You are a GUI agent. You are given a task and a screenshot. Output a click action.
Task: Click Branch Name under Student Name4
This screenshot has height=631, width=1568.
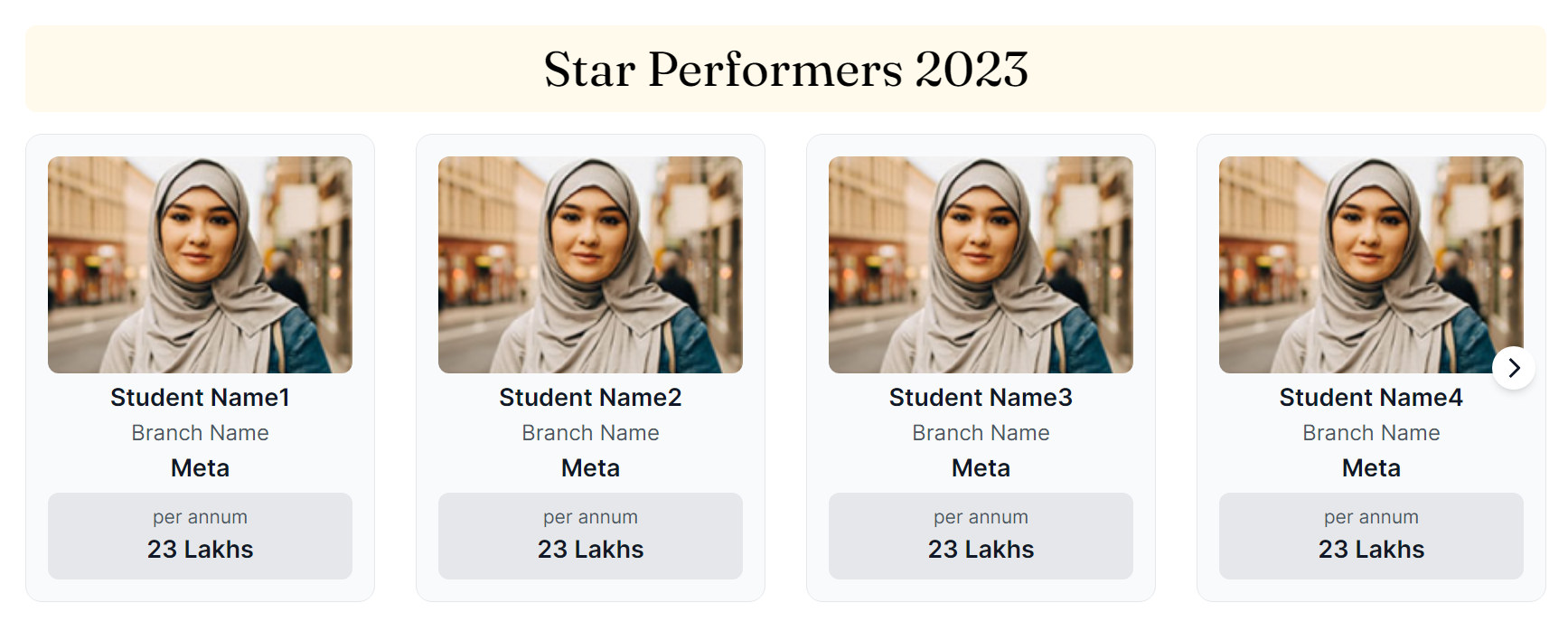pos(1371,433)
